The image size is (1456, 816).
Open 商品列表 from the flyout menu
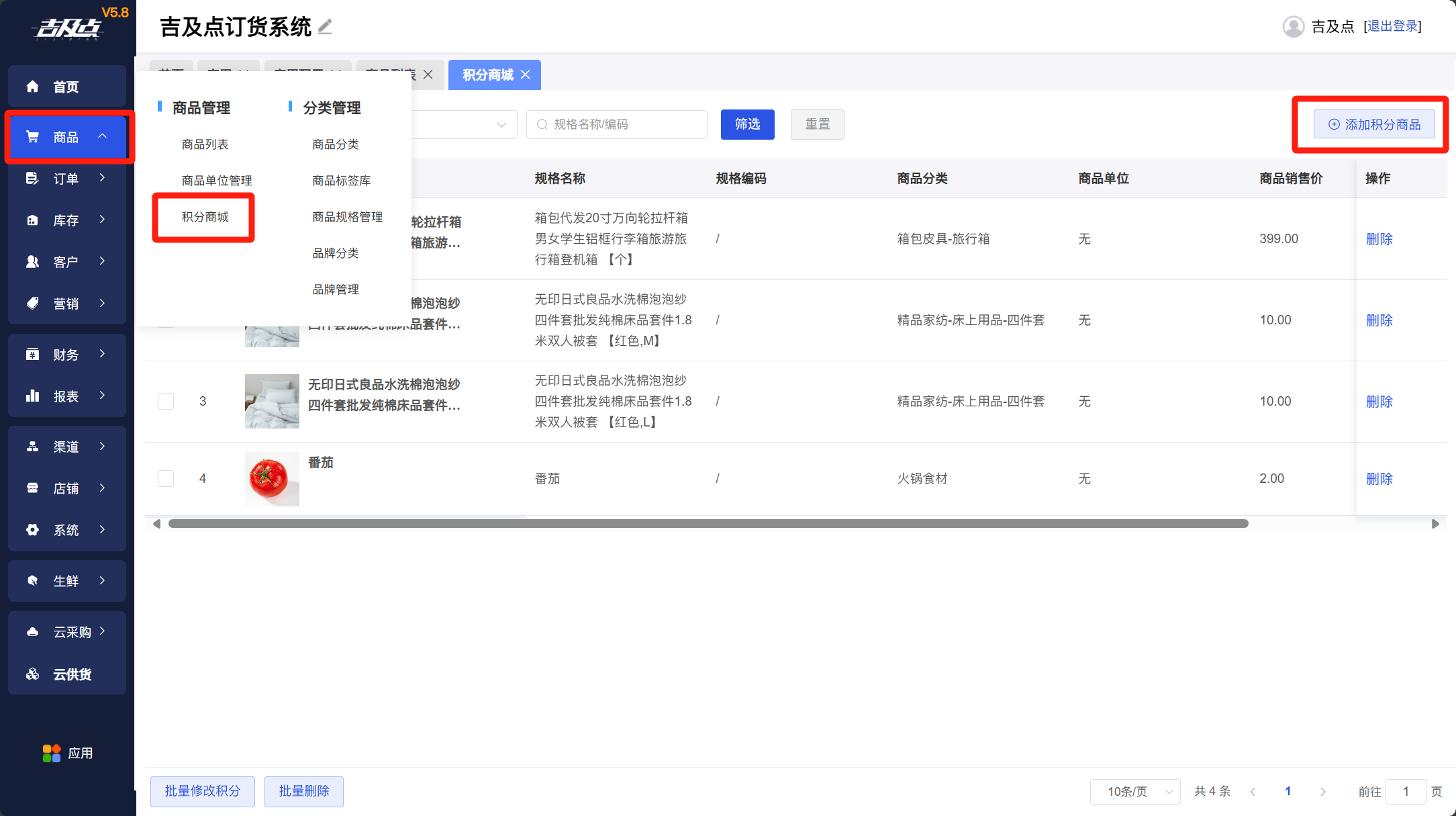(205, 144)
